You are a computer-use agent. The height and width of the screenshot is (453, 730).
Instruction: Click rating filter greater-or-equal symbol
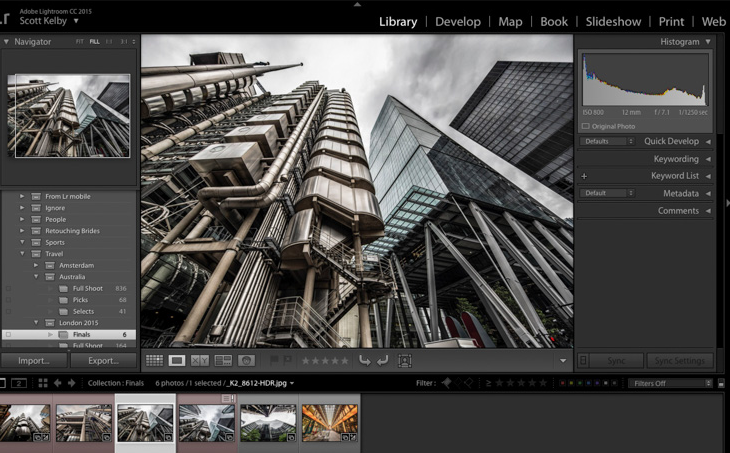488,383
